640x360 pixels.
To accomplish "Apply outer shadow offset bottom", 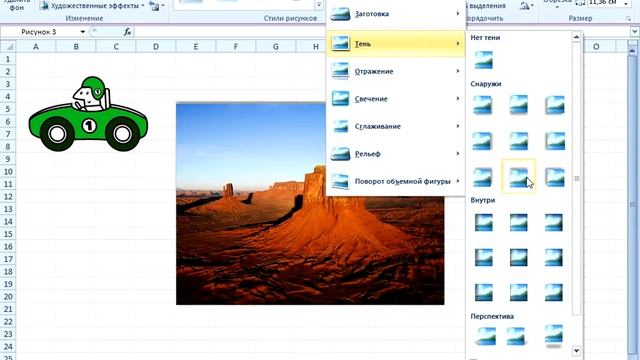I will tap(518, 104).
